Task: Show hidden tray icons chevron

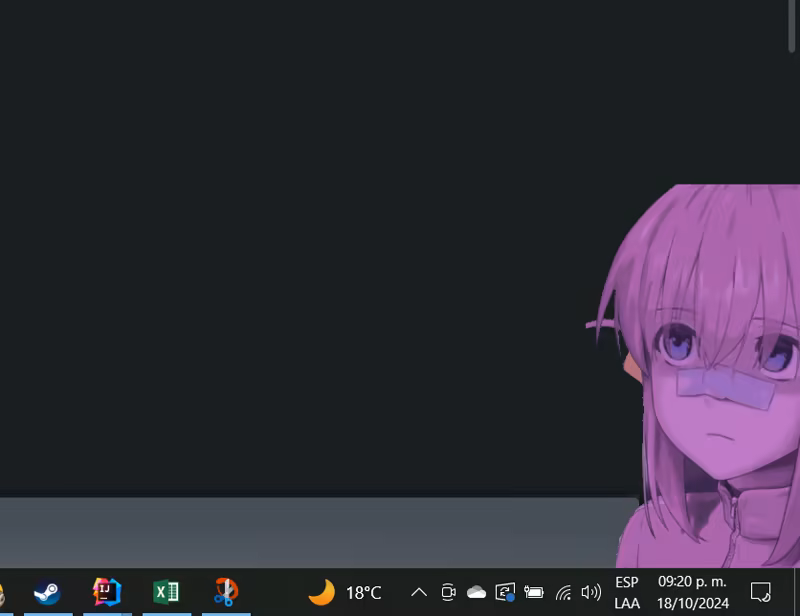Action: pos(419,592)
